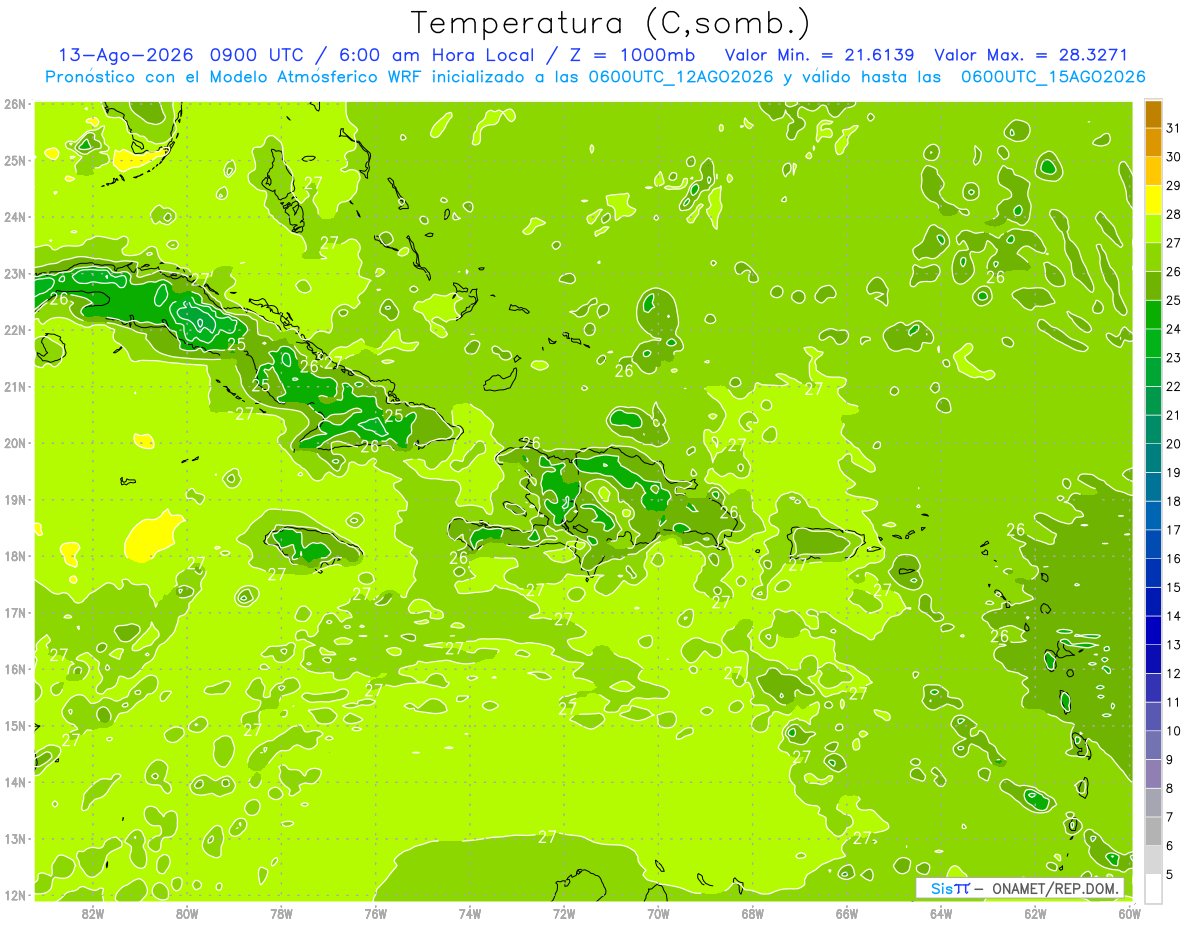Screen dimensions: 1200x927
Task: Click the 12N latitude axis label
Action: [x=14, y=895]
